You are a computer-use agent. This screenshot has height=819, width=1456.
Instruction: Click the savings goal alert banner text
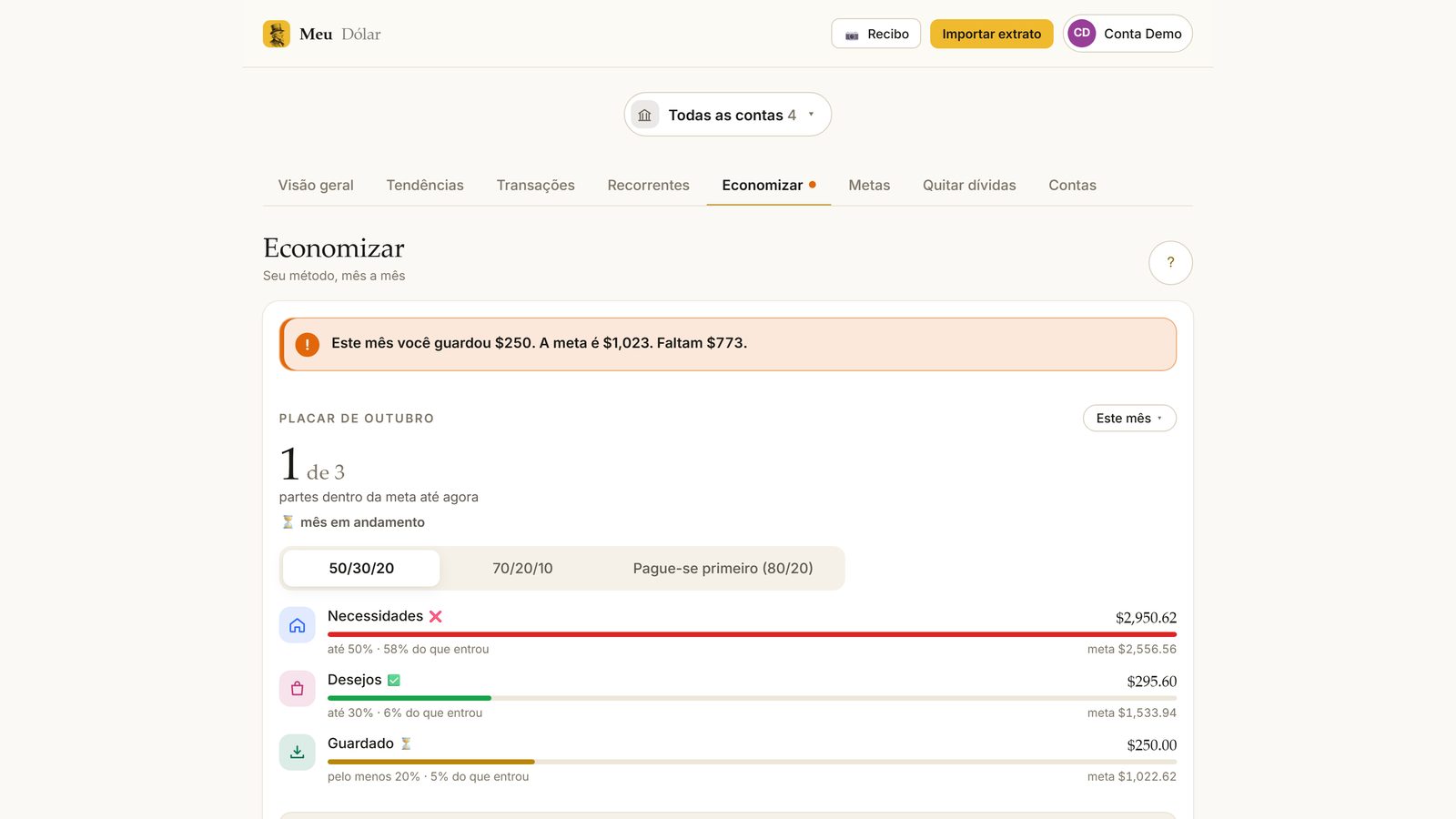click(x=539, y=343)
